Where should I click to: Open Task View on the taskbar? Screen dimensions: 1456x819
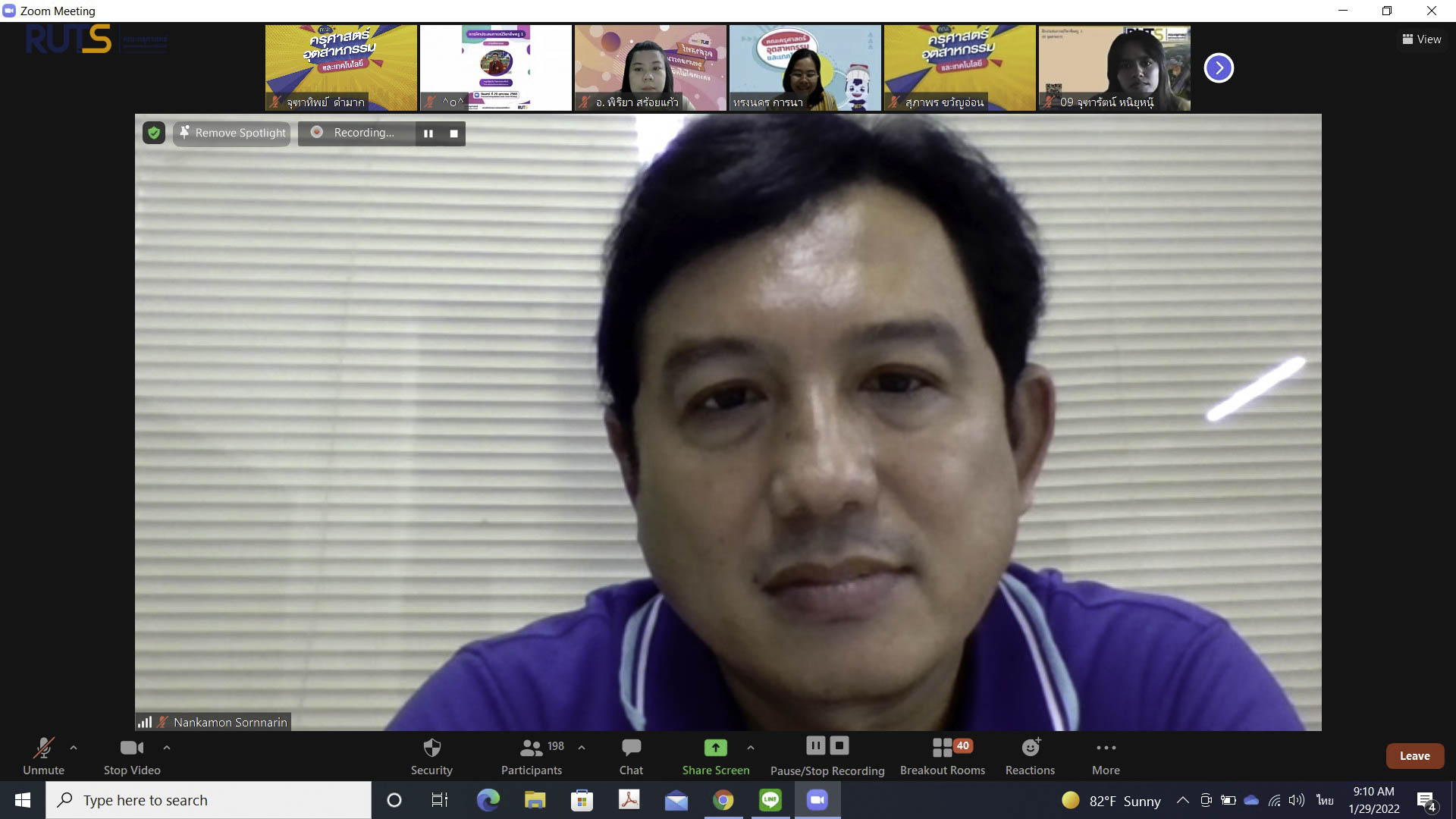pyautogui.click(x=440, y=800)
